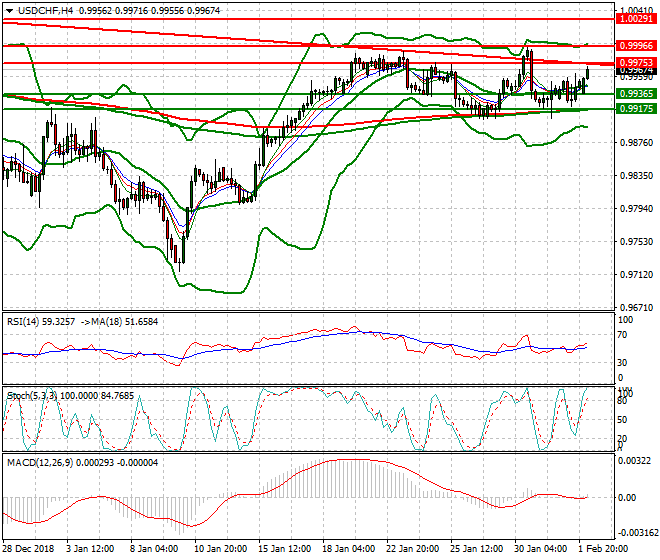Click the 0.97530 price scale value
660x560 pixels.
(x=636, y=242)
